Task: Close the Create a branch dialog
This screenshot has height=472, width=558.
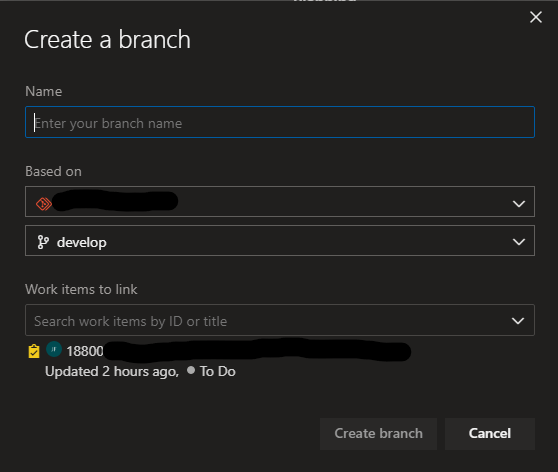Action: click(536, 17)
